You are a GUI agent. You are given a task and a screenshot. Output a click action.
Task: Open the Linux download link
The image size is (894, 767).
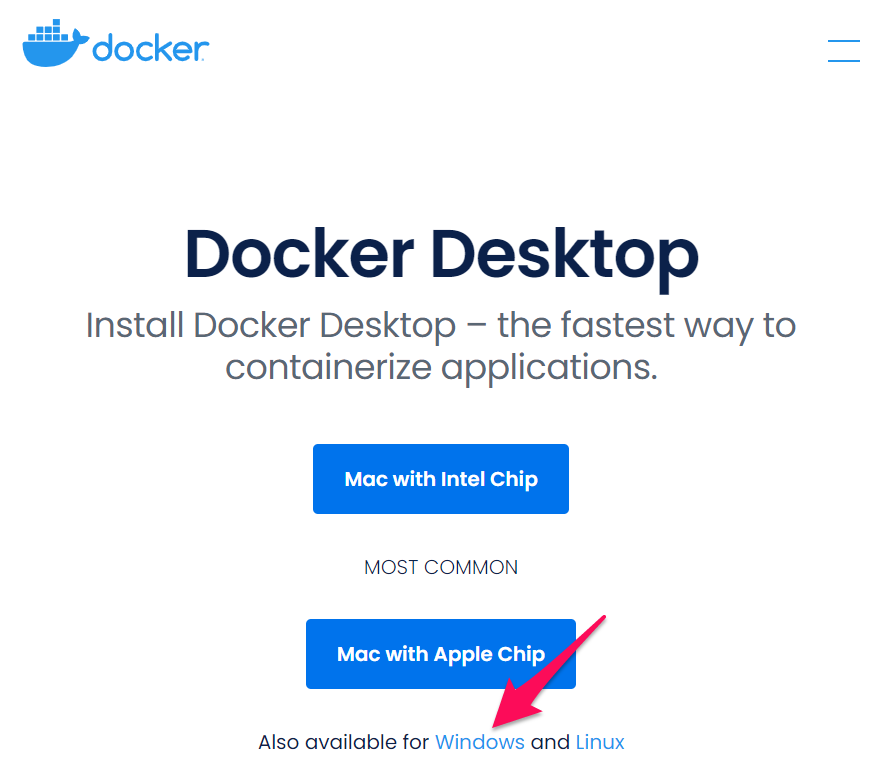[600, 742]
